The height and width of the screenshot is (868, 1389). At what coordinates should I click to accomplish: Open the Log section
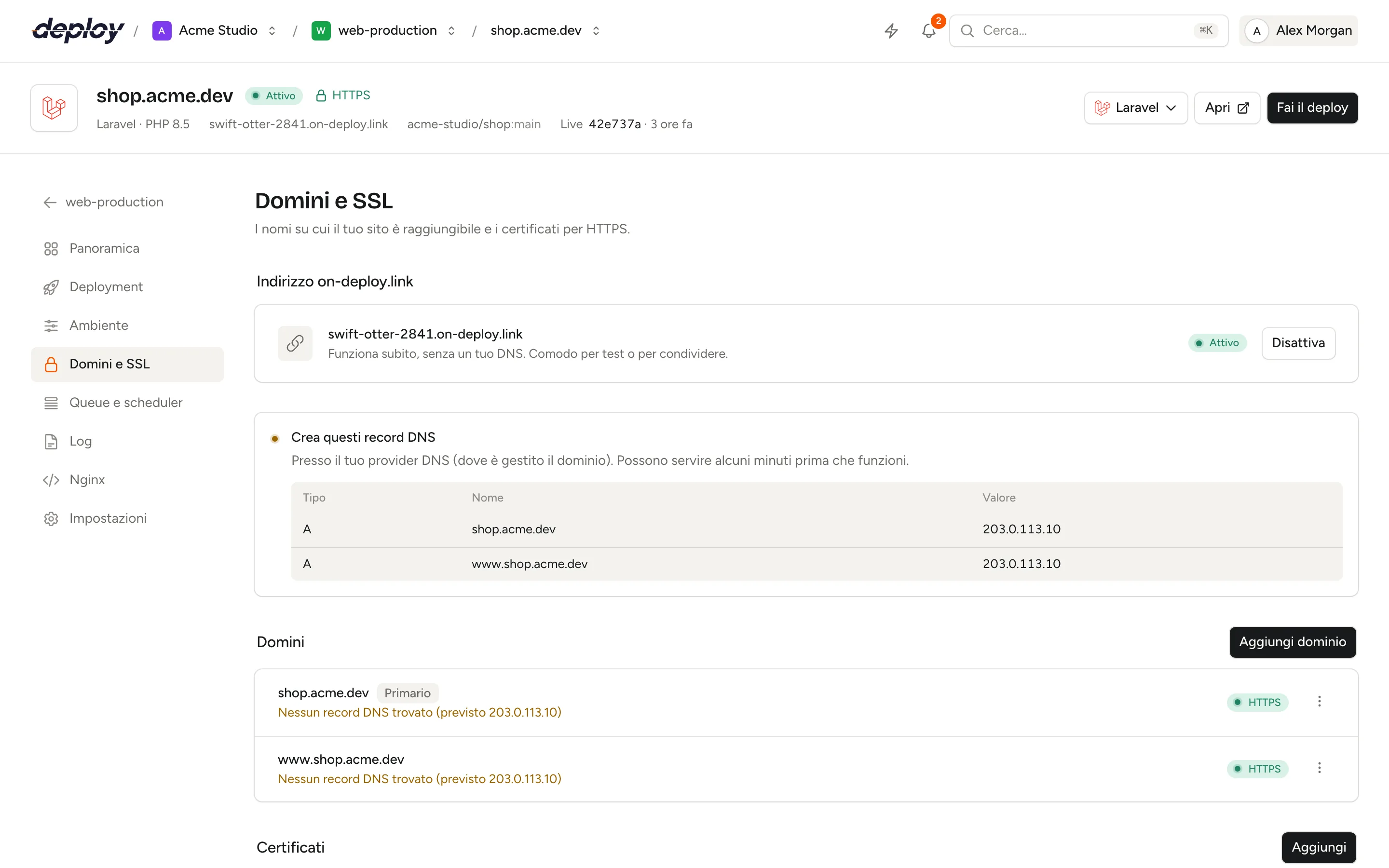(x=127, y=441)
